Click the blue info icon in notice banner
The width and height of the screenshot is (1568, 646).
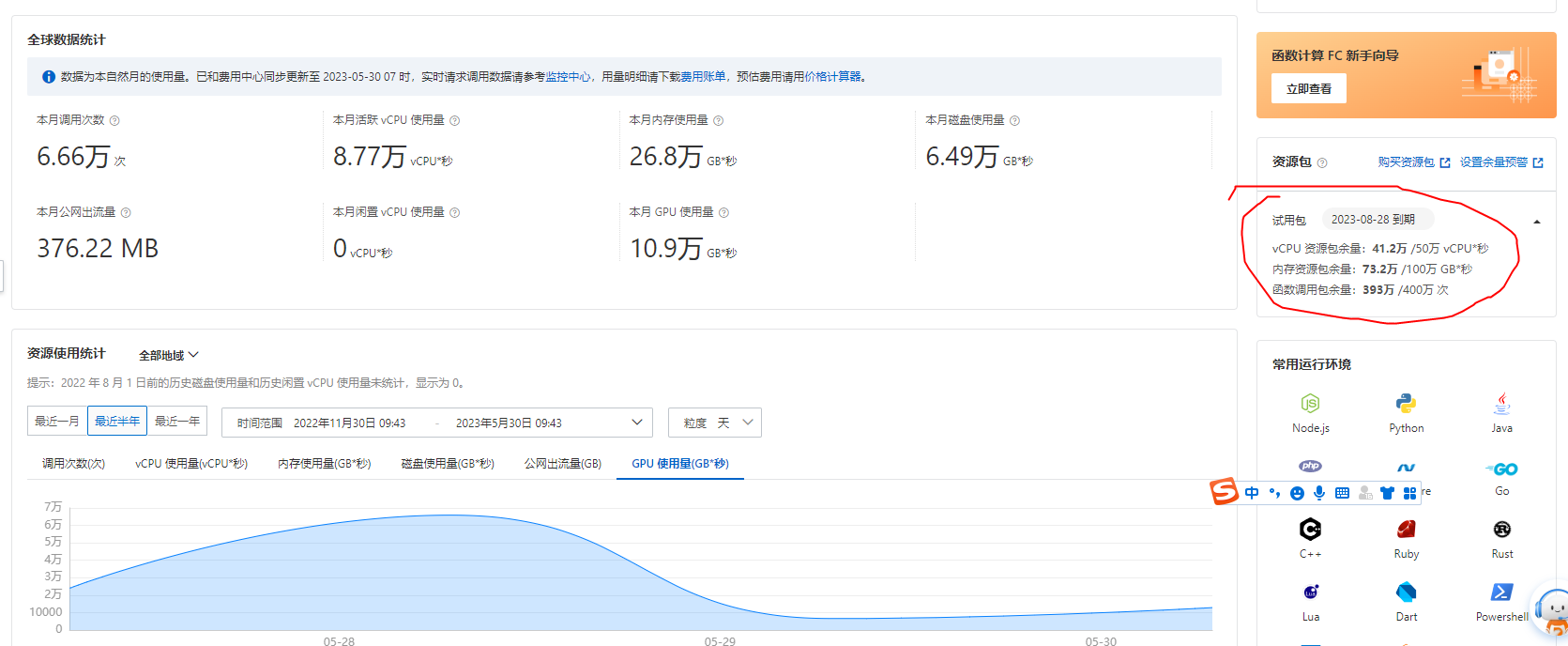(x=49, y=77)
